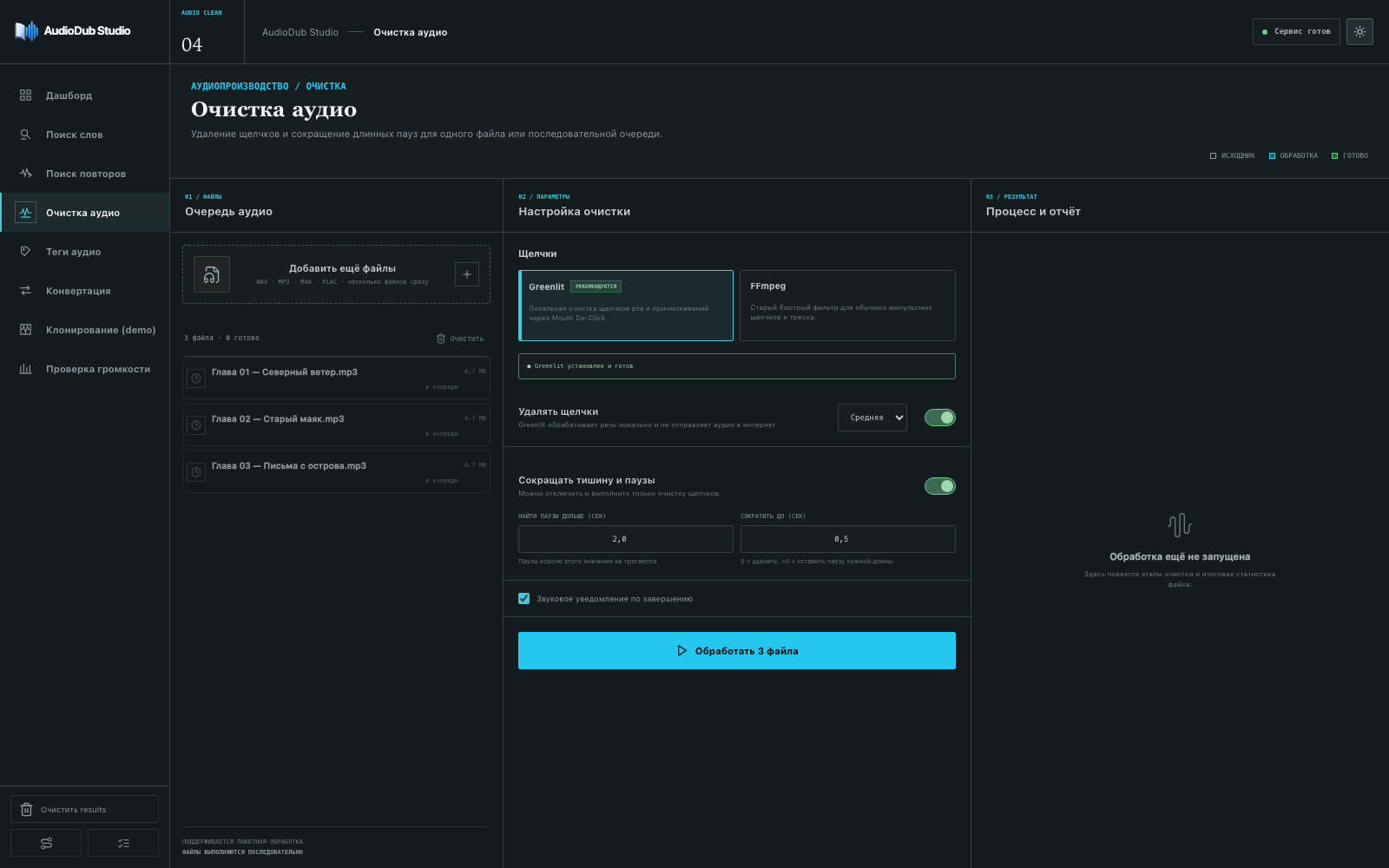The width and height of the screenshot is (1389, 868).
Task: Go to Поиск слов menu item
Action: (84, 135)
